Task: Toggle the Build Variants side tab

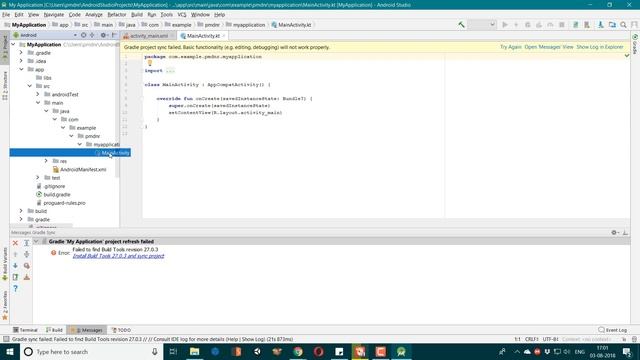Action: 5,264
